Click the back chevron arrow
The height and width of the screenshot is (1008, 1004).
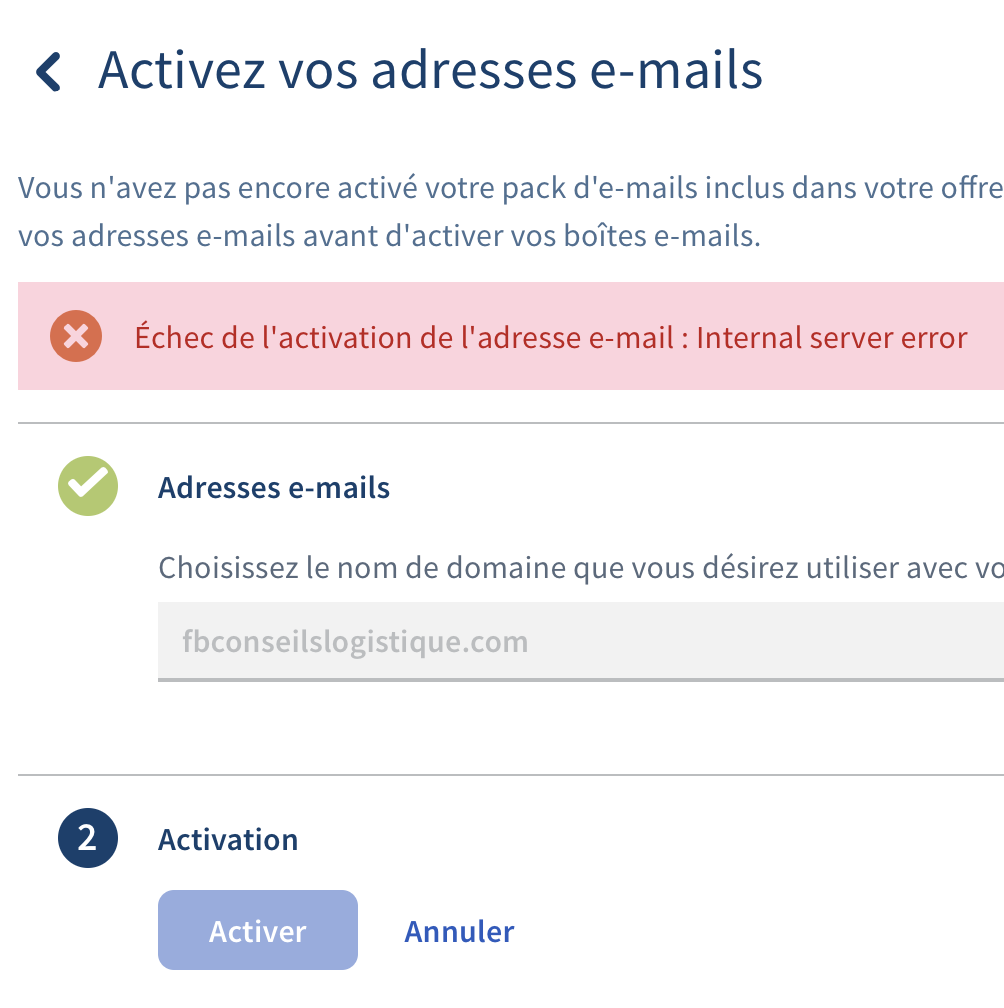tap(48, 73)
